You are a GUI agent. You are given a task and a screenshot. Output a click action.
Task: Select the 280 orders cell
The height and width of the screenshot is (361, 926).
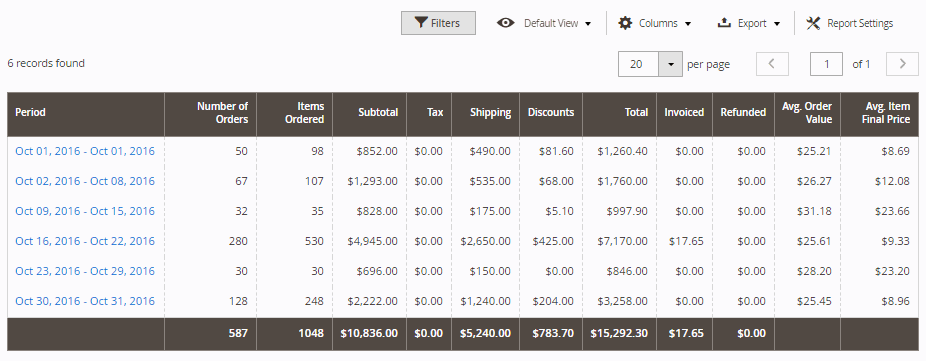(x=210, y=241)
